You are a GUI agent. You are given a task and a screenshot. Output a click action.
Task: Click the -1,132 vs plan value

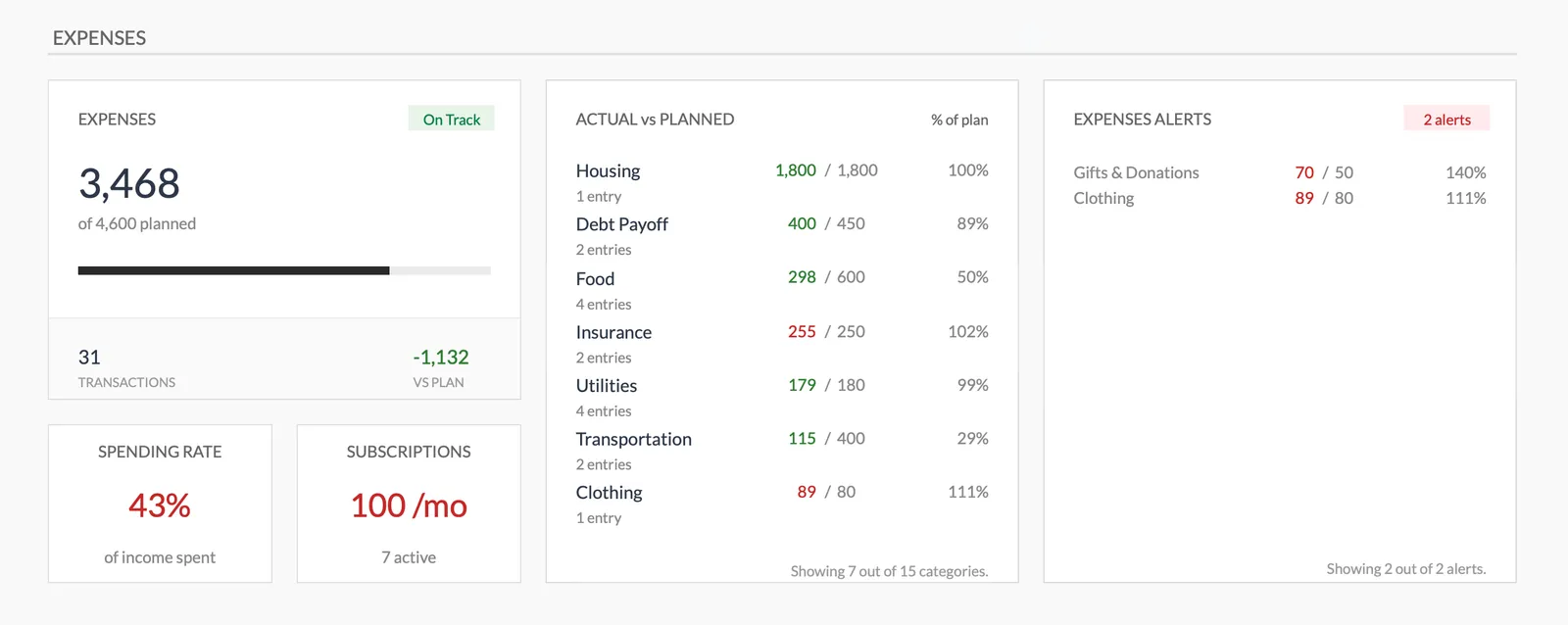tap(440, 358)
